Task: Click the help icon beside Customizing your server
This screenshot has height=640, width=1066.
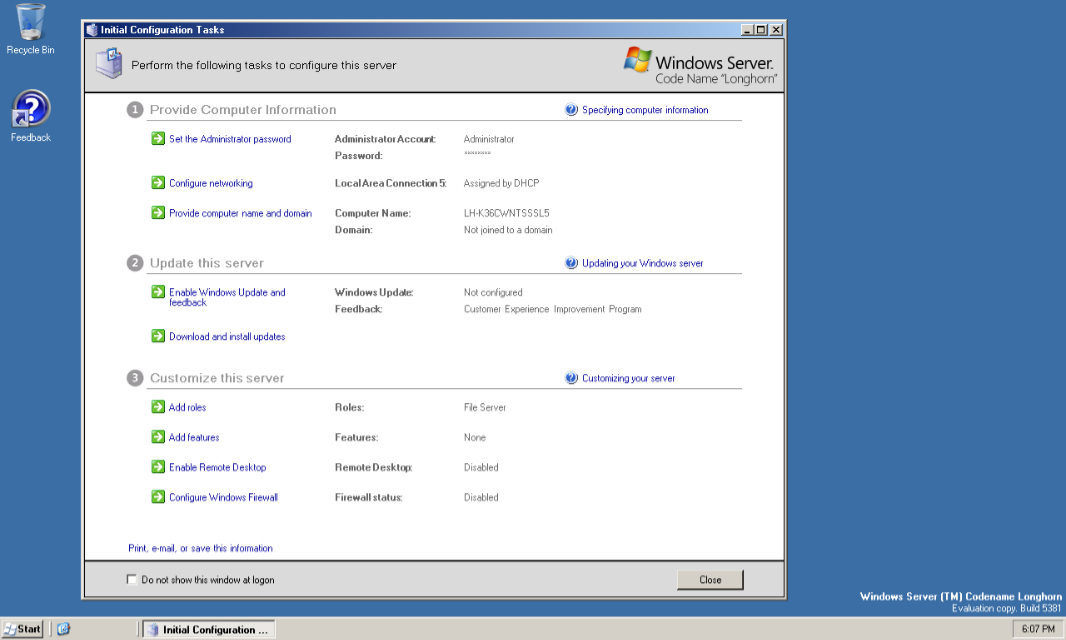Action: pyautogui.click(x=571, y=378)
